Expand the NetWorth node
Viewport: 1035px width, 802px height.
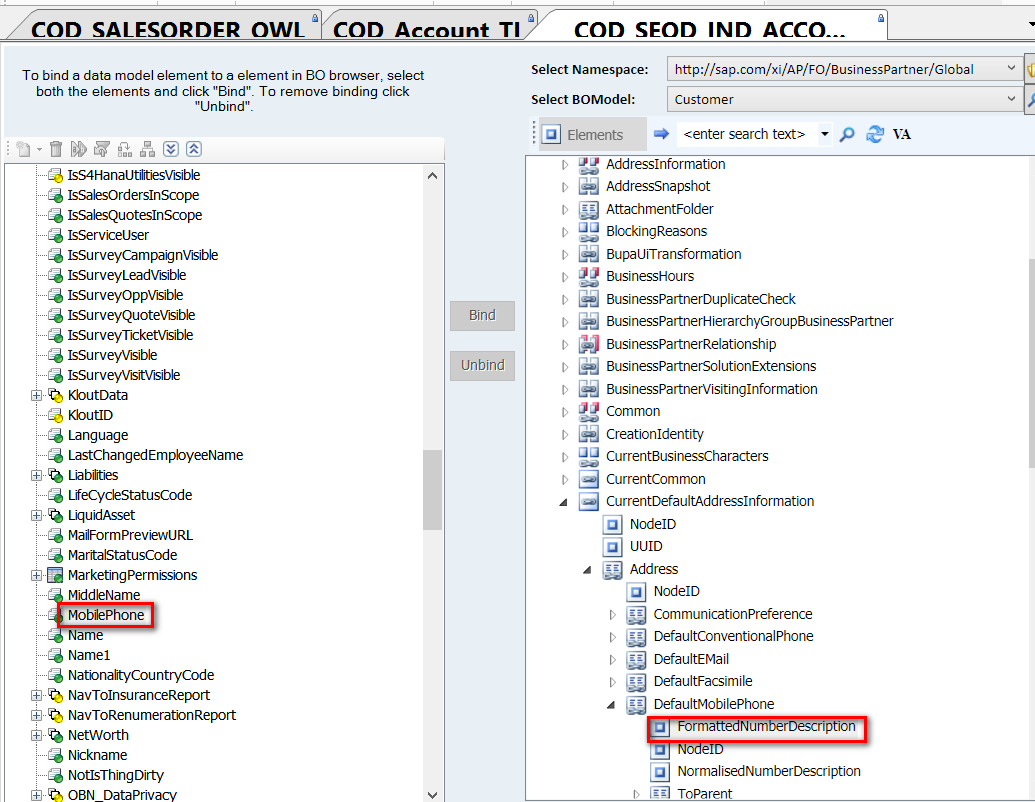click(x=36, y=735)
